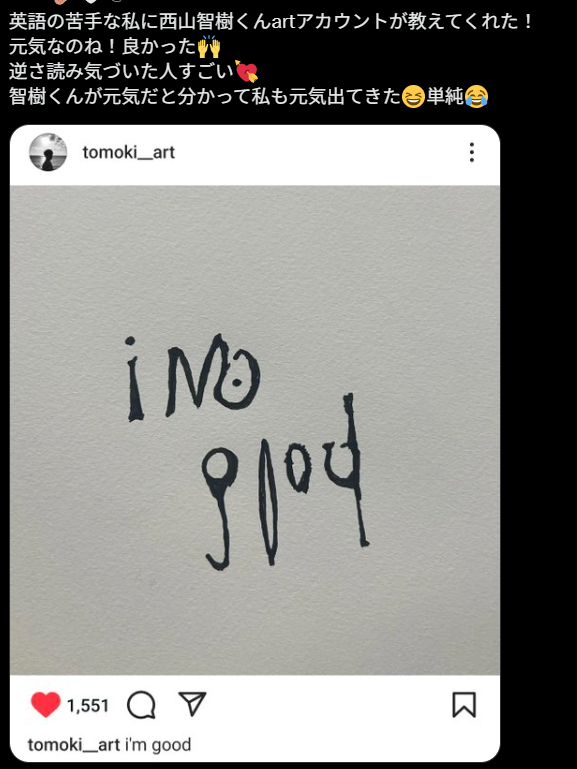Toggle the bookmark save icon

464,705
